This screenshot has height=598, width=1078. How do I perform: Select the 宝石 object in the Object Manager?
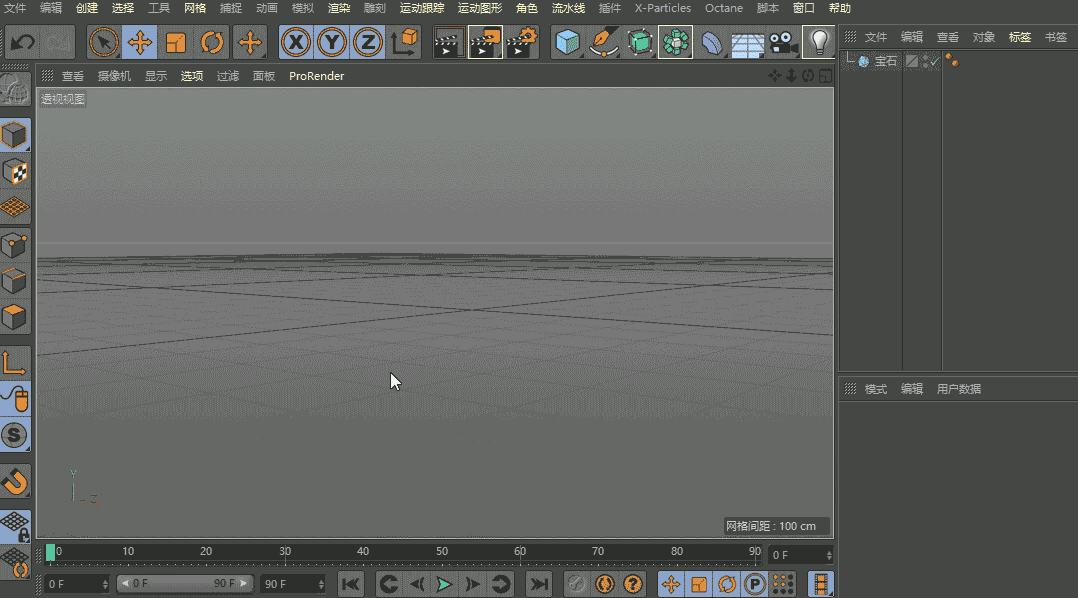[x=885, y=60]
